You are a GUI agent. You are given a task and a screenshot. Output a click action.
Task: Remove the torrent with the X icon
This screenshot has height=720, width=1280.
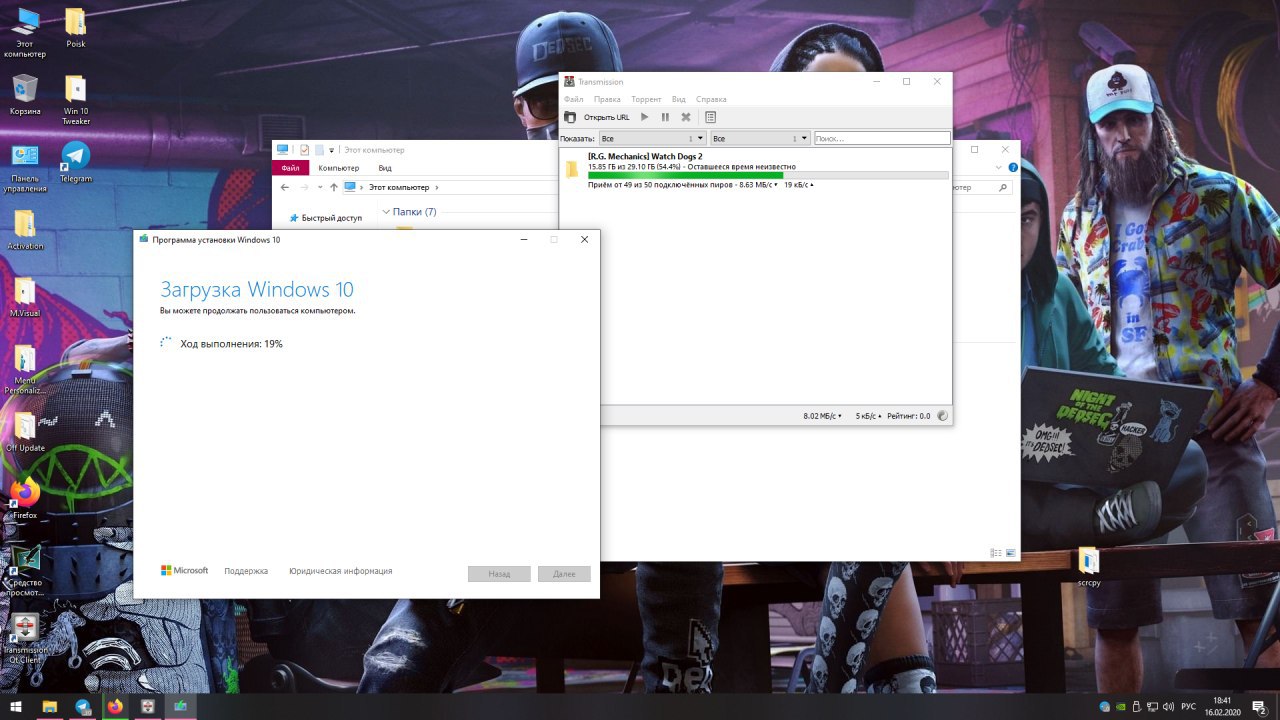click(686, 117)
